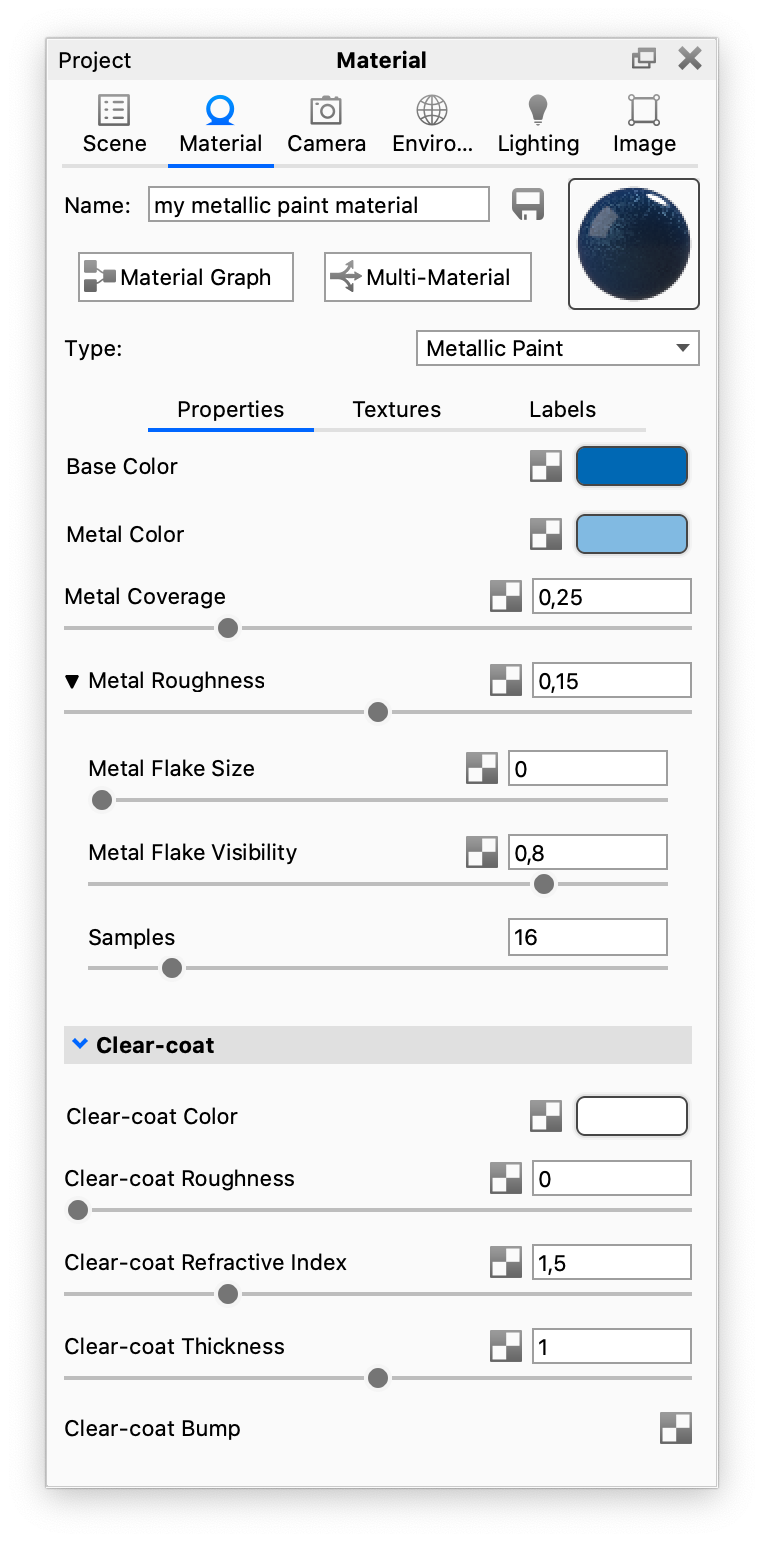The width and height of the screenshot is (764, 1542).
Task: Open the Metal Flake Visibility texture slot
Action: [481, 852]
